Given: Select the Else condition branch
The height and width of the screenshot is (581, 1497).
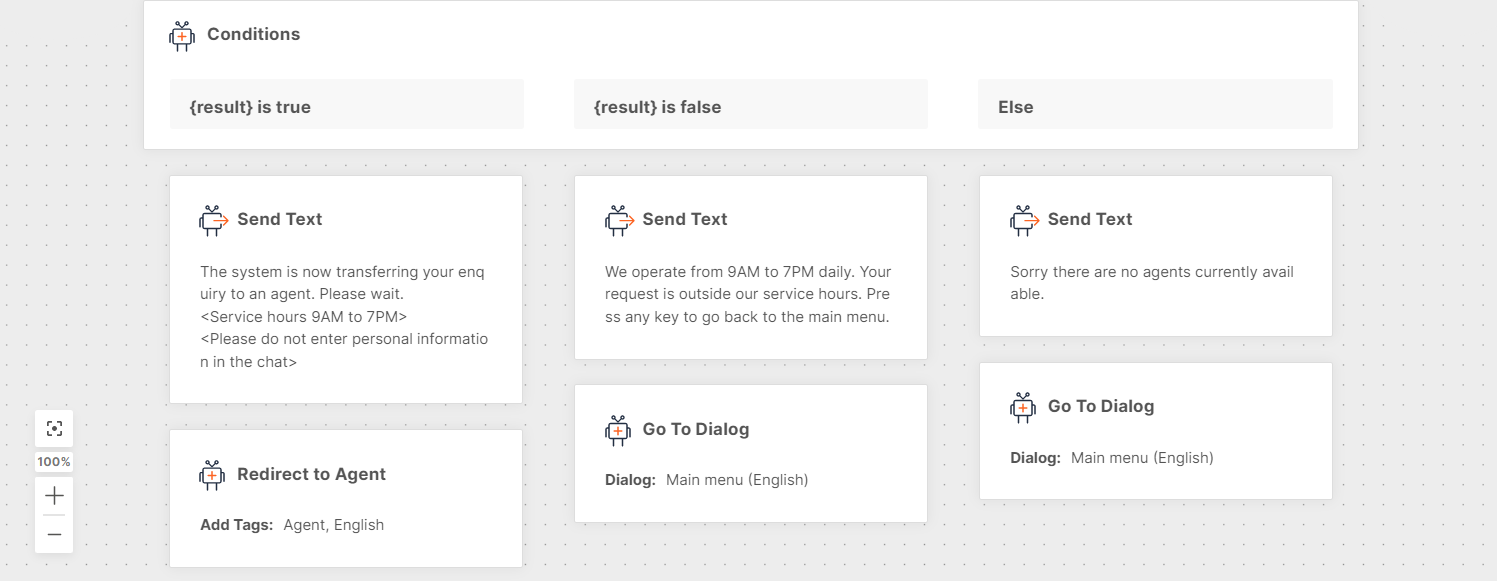Looking at the screenshot, I should (1154, 105).
